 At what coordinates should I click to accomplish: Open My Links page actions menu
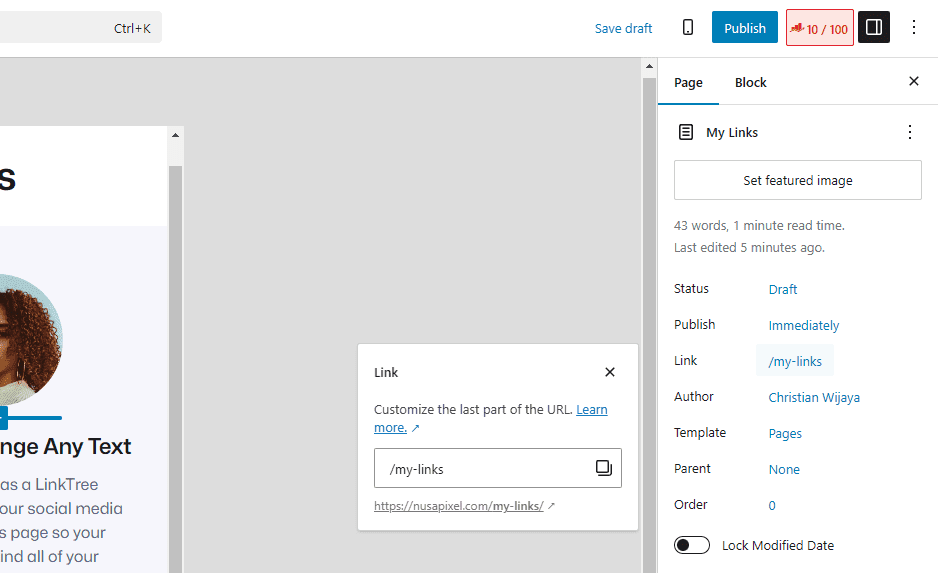909,132
